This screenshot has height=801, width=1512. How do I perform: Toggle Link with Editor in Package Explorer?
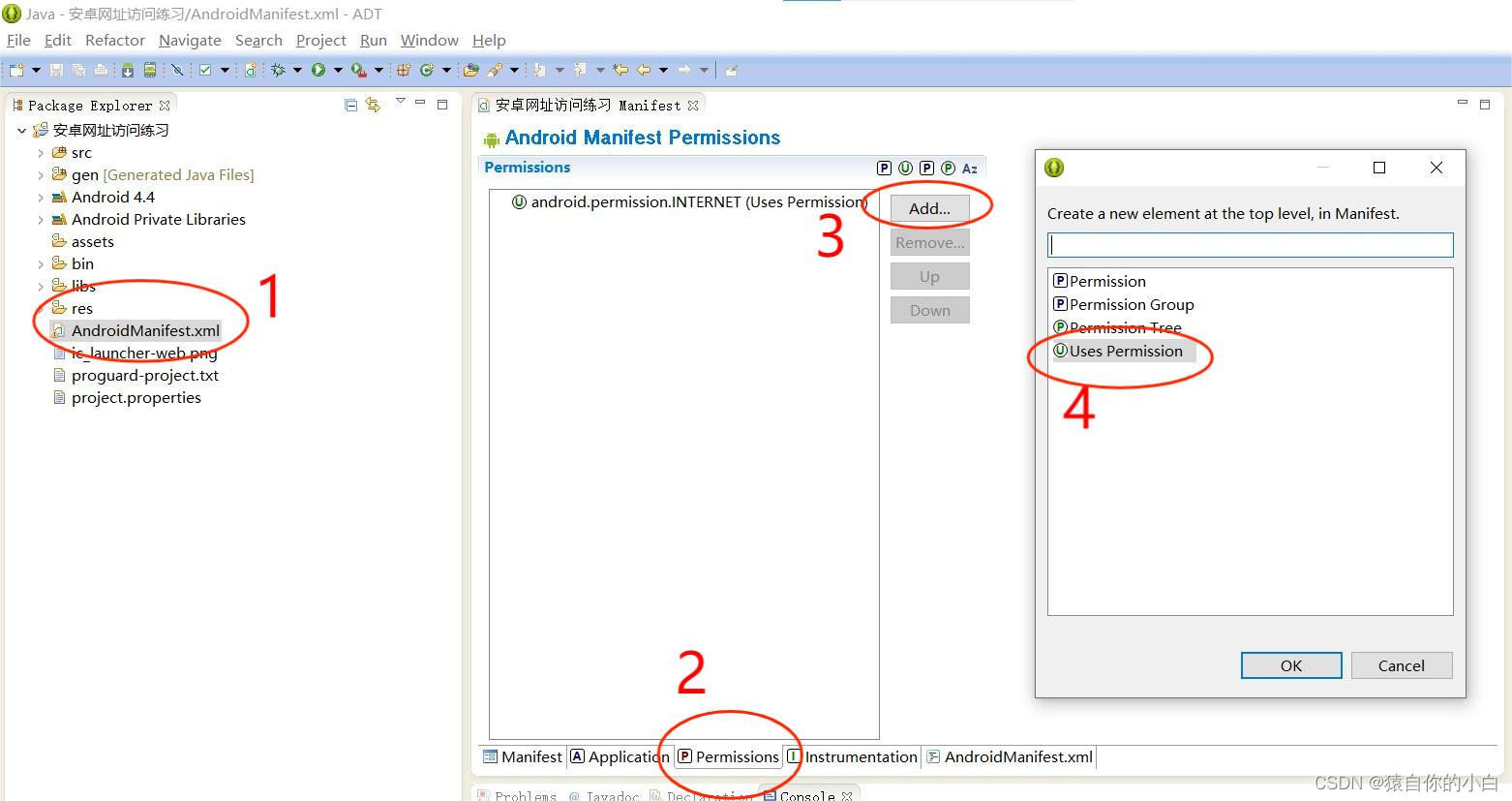[x=373, y=105]
